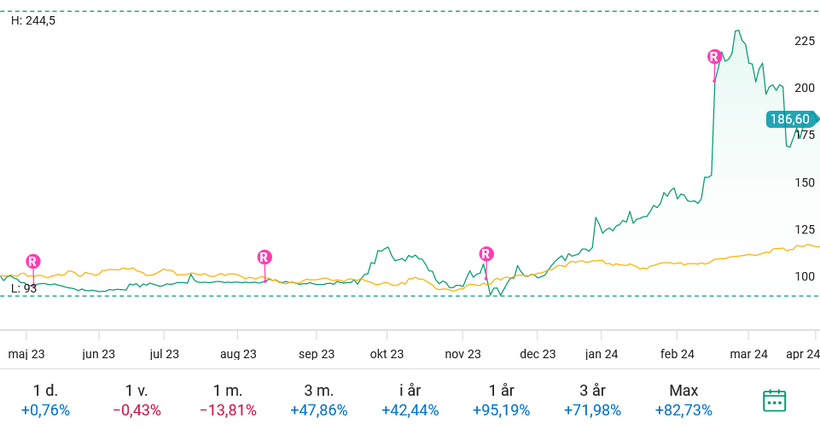Click the mar 24 axis label
This screenshot has height=428, width=820.
point(748,354)
